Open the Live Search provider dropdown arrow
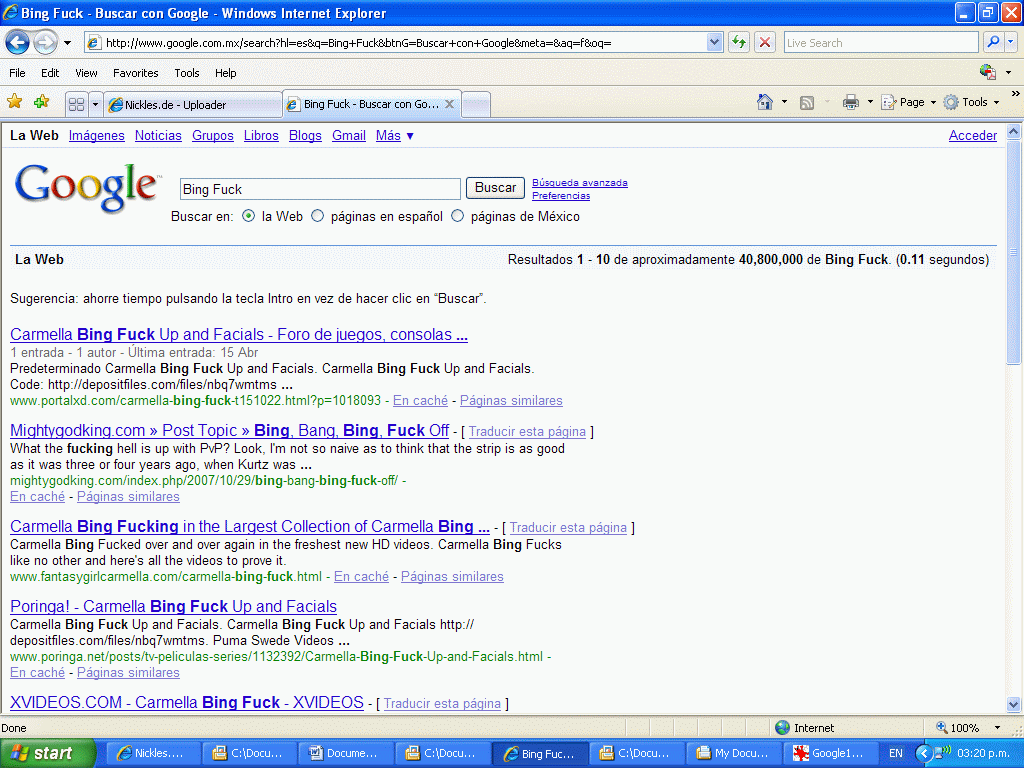1024x768 pixels. coord(1010,42)
